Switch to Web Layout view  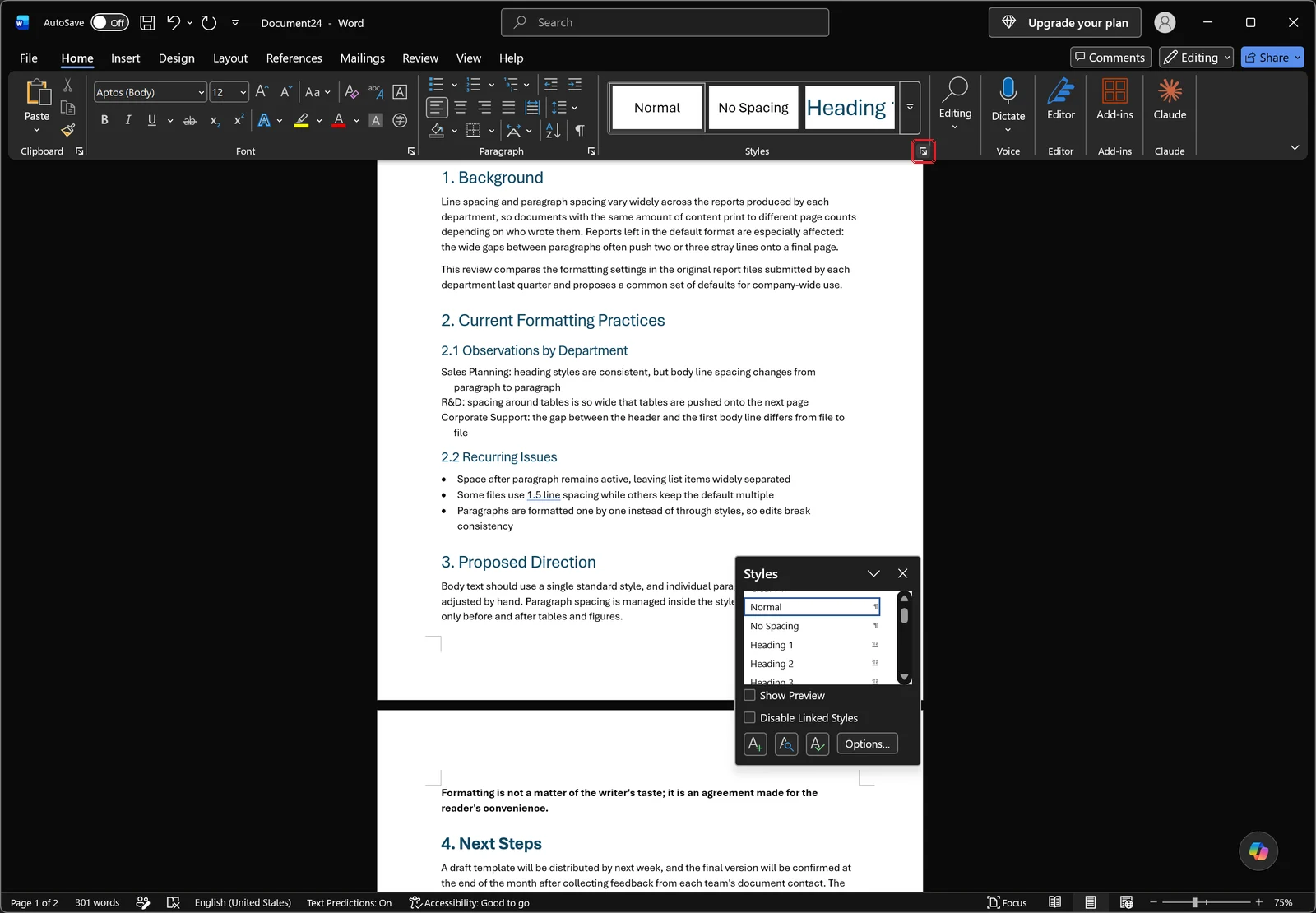coord(1126,902)
